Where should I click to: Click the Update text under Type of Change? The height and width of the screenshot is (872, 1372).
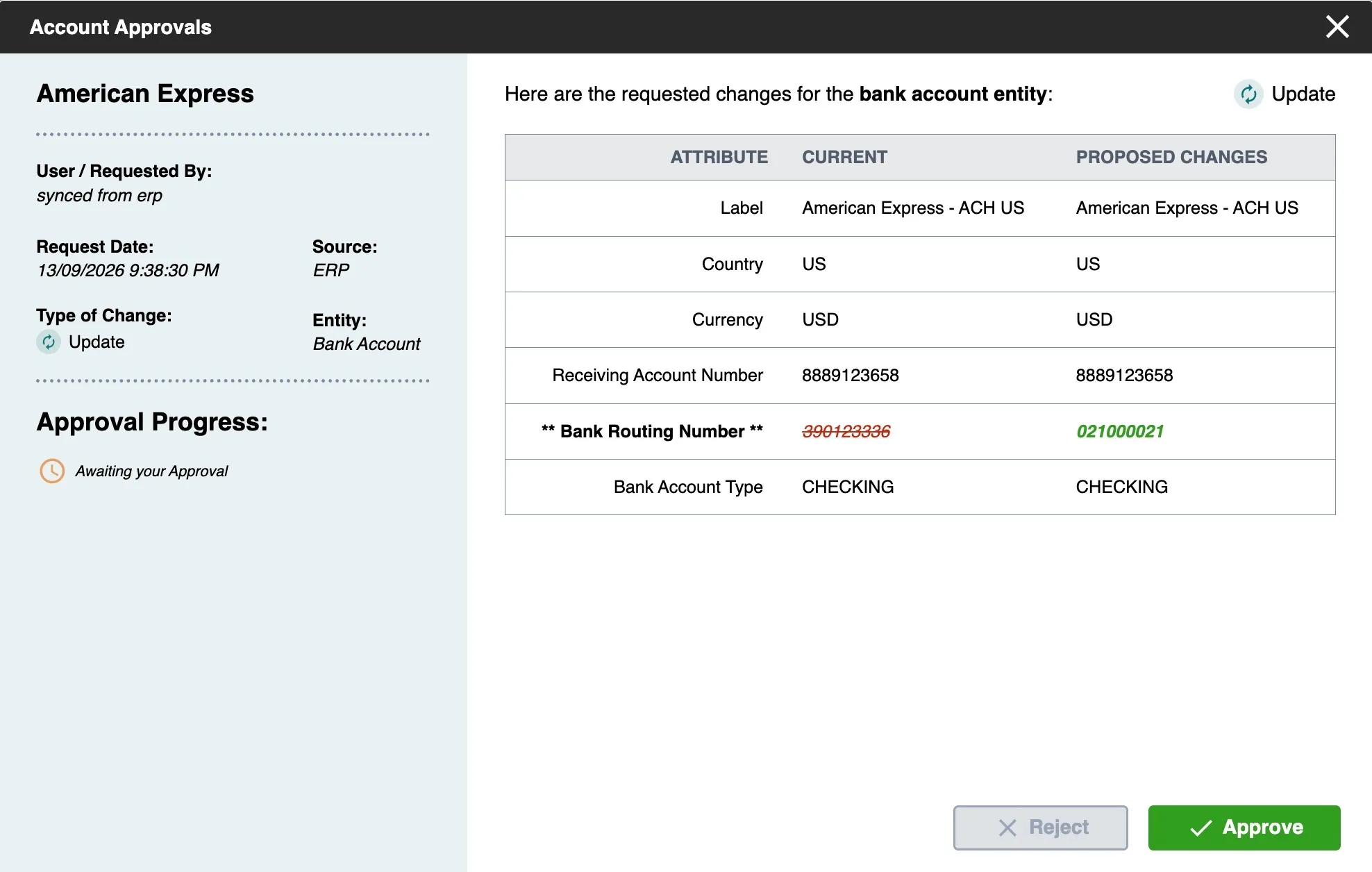click(97, 342)
